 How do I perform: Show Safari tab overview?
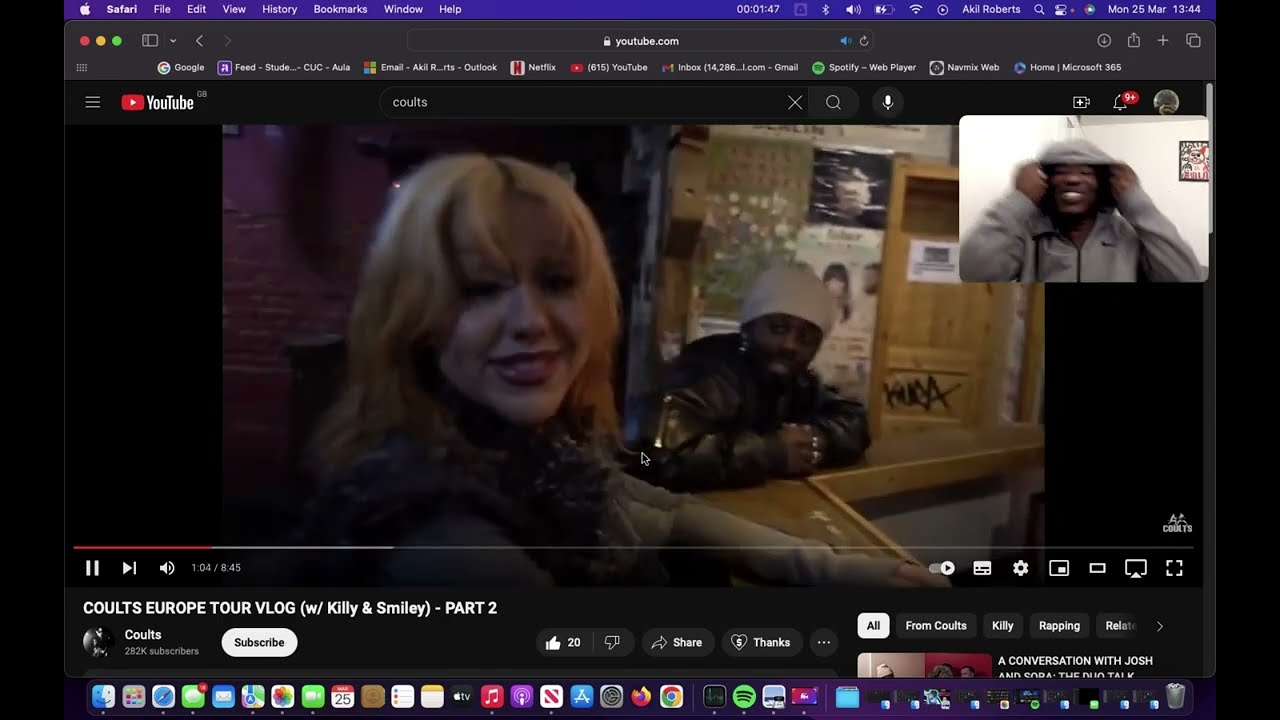point(1193,41)
